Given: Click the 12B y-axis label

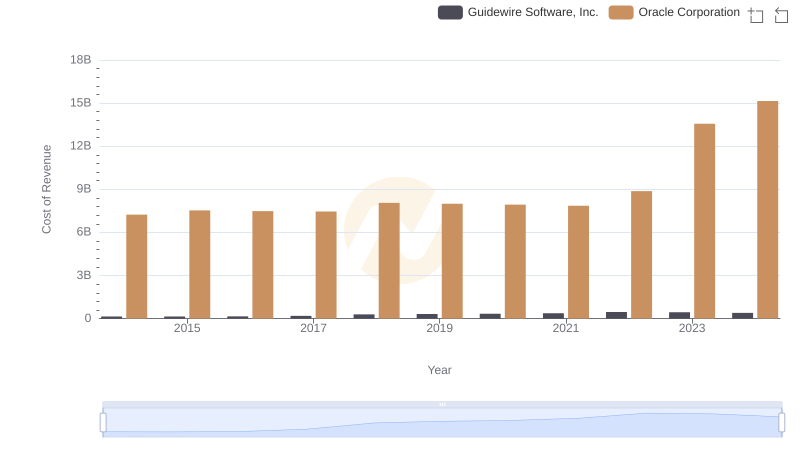Looking at the screenshot, I should [x=81, y=146].
